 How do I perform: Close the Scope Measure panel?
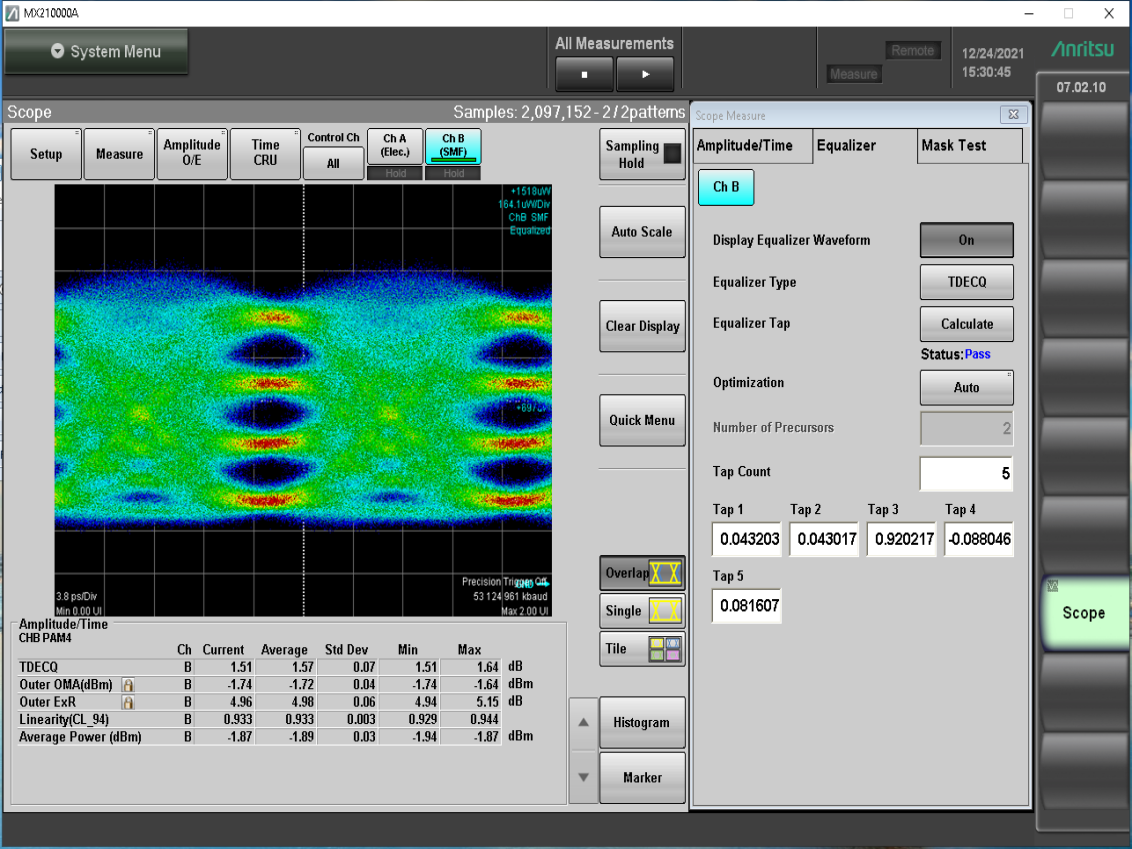click(x=1012, y=115)
